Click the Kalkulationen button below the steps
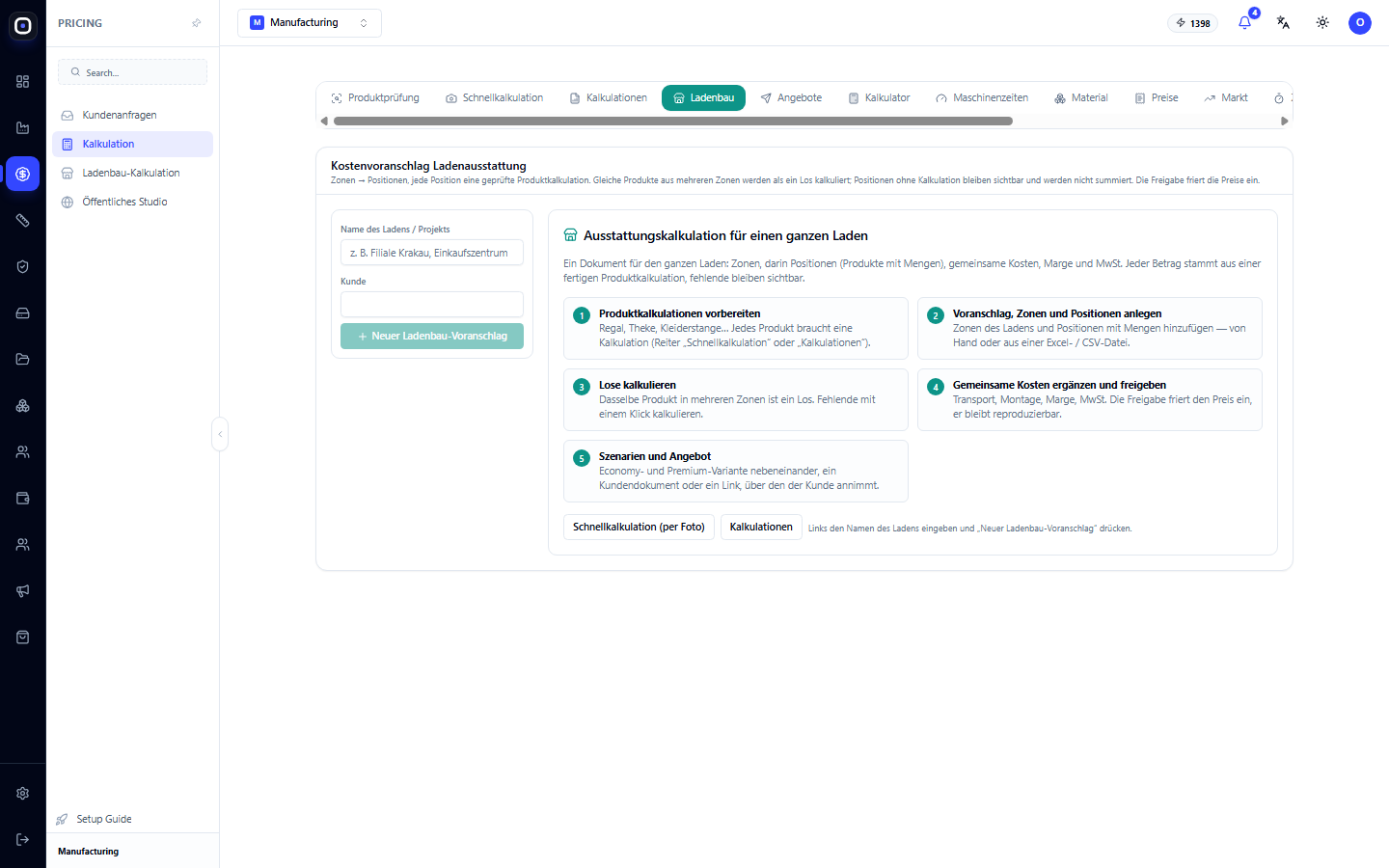Viewport: 1389px width, 868px height. point(761,528)
